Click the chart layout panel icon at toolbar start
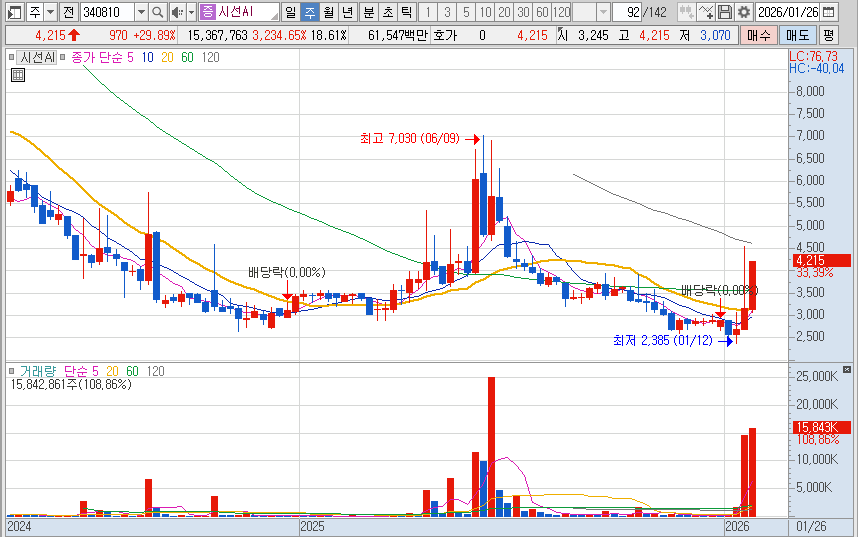This screenshot has width=858, height=537. coord(14,11)
